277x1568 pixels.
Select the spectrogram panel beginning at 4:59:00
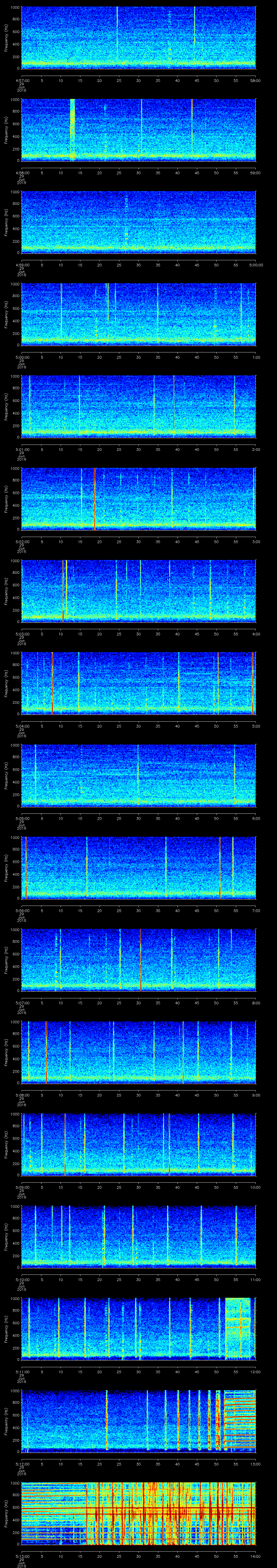(x=139, y=222)
